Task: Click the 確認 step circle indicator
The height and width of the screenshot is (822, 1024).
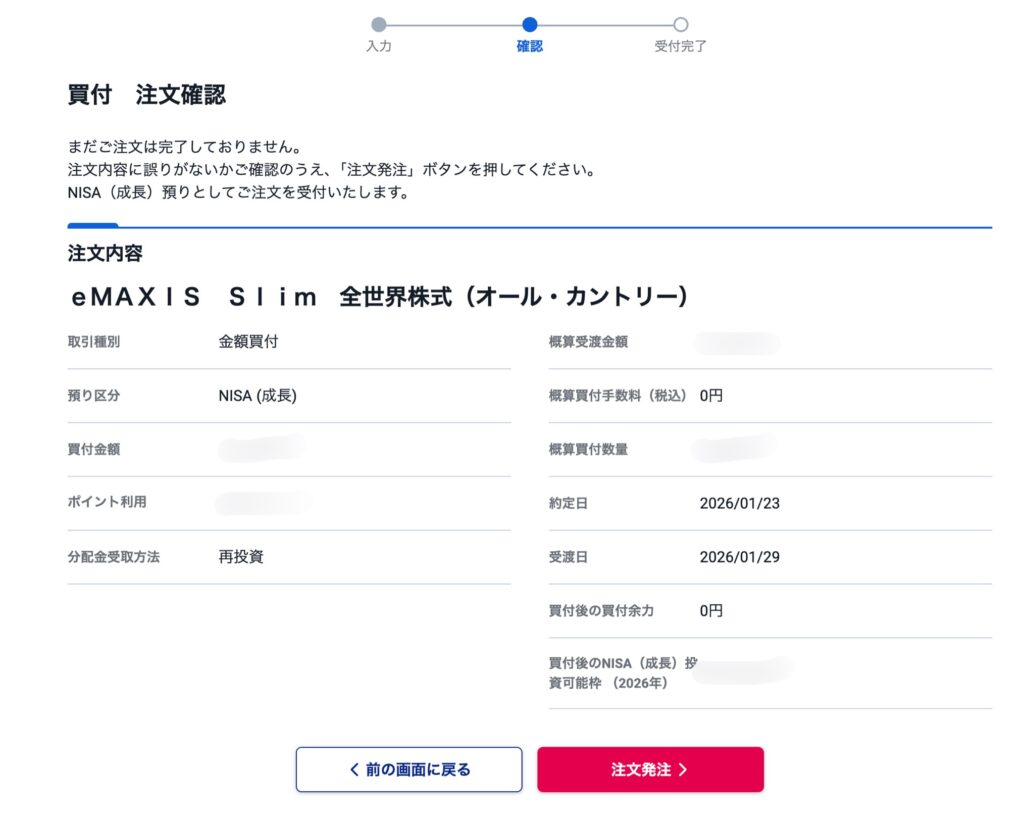Action: tap(529, 24)
